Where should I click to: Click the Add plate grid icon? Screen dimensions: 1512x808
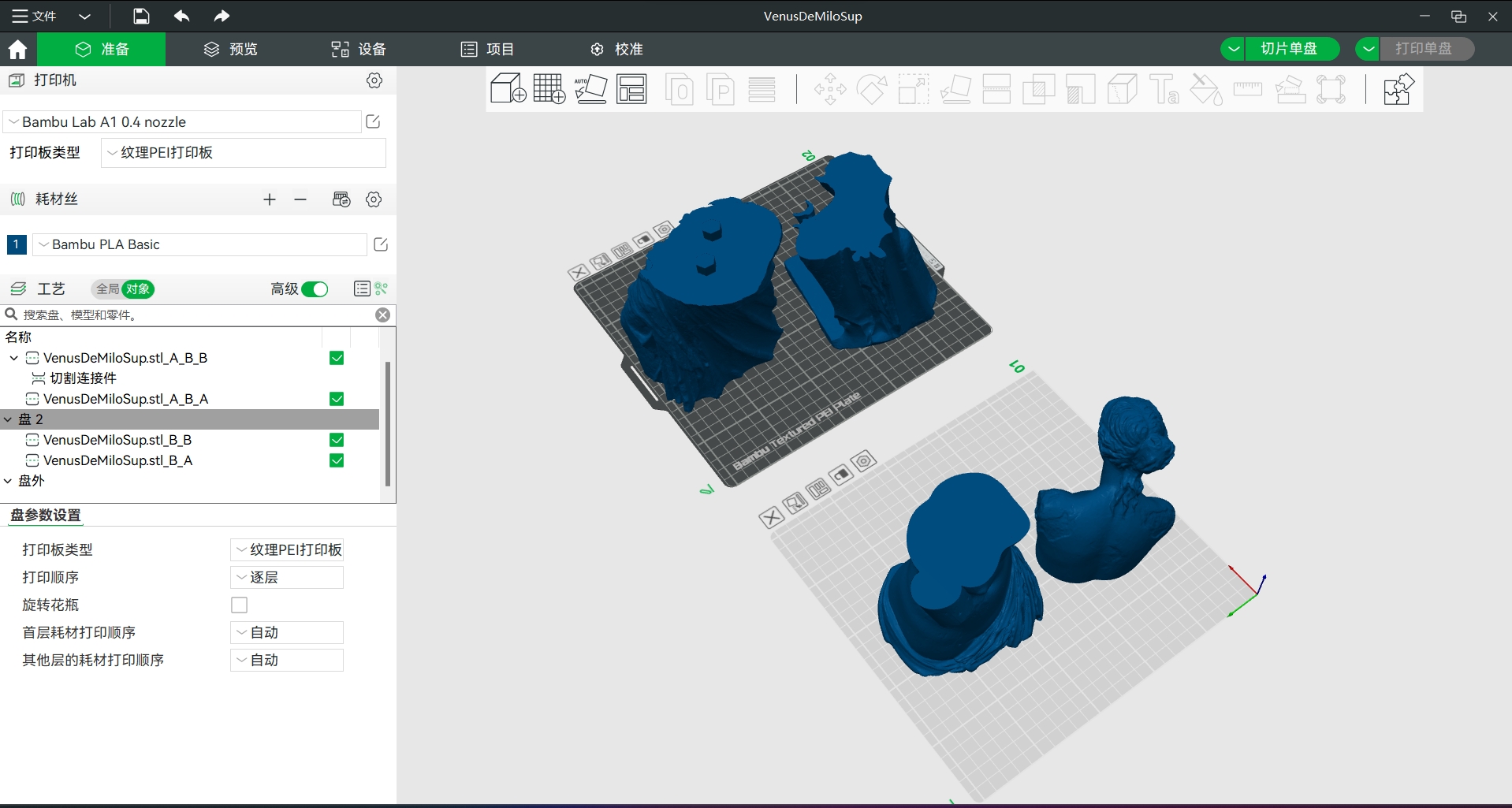(549, 89)
